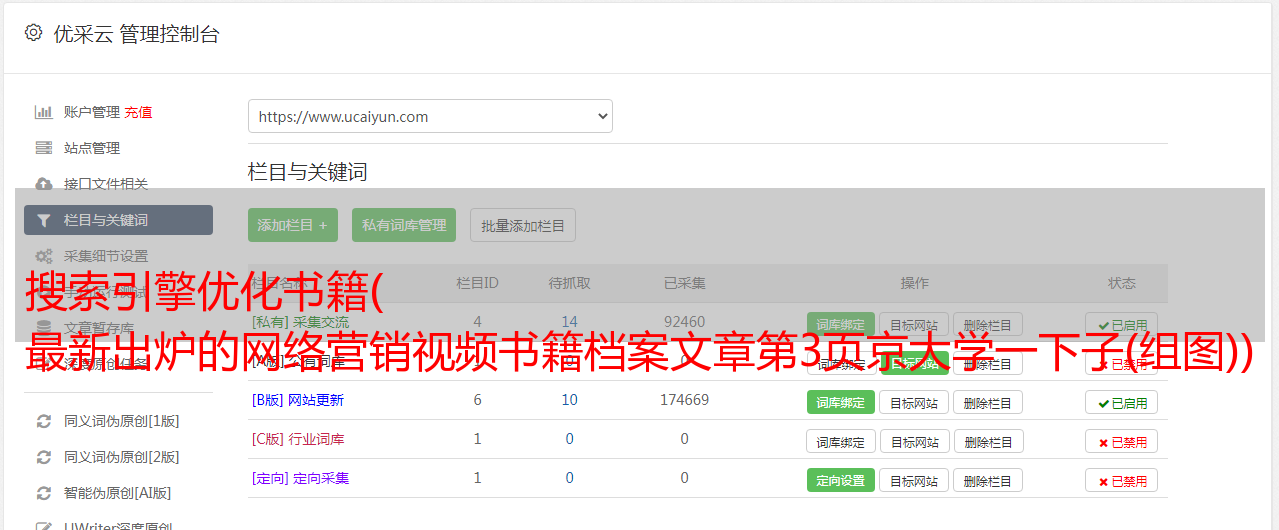
Task: Click 批量添加栏目 button
Action: [x=523, y=225]
